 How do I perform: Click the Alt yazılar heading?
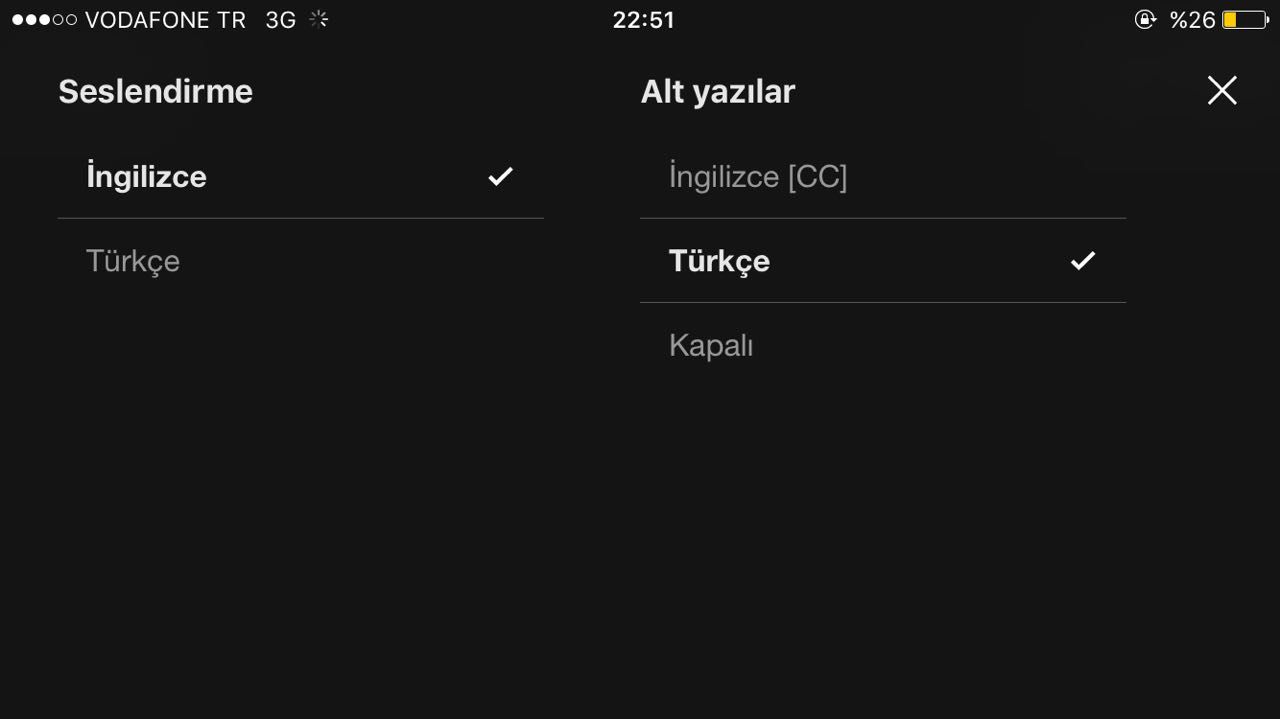(x=717, y=92)
